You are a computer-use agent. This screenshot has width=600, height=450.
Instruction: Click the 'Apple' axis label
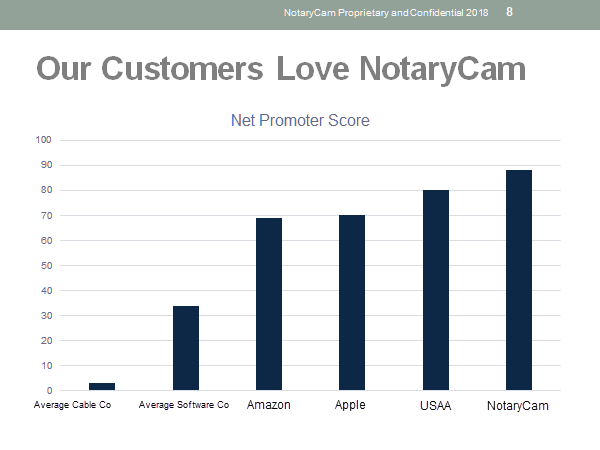(x=350, y=405)
